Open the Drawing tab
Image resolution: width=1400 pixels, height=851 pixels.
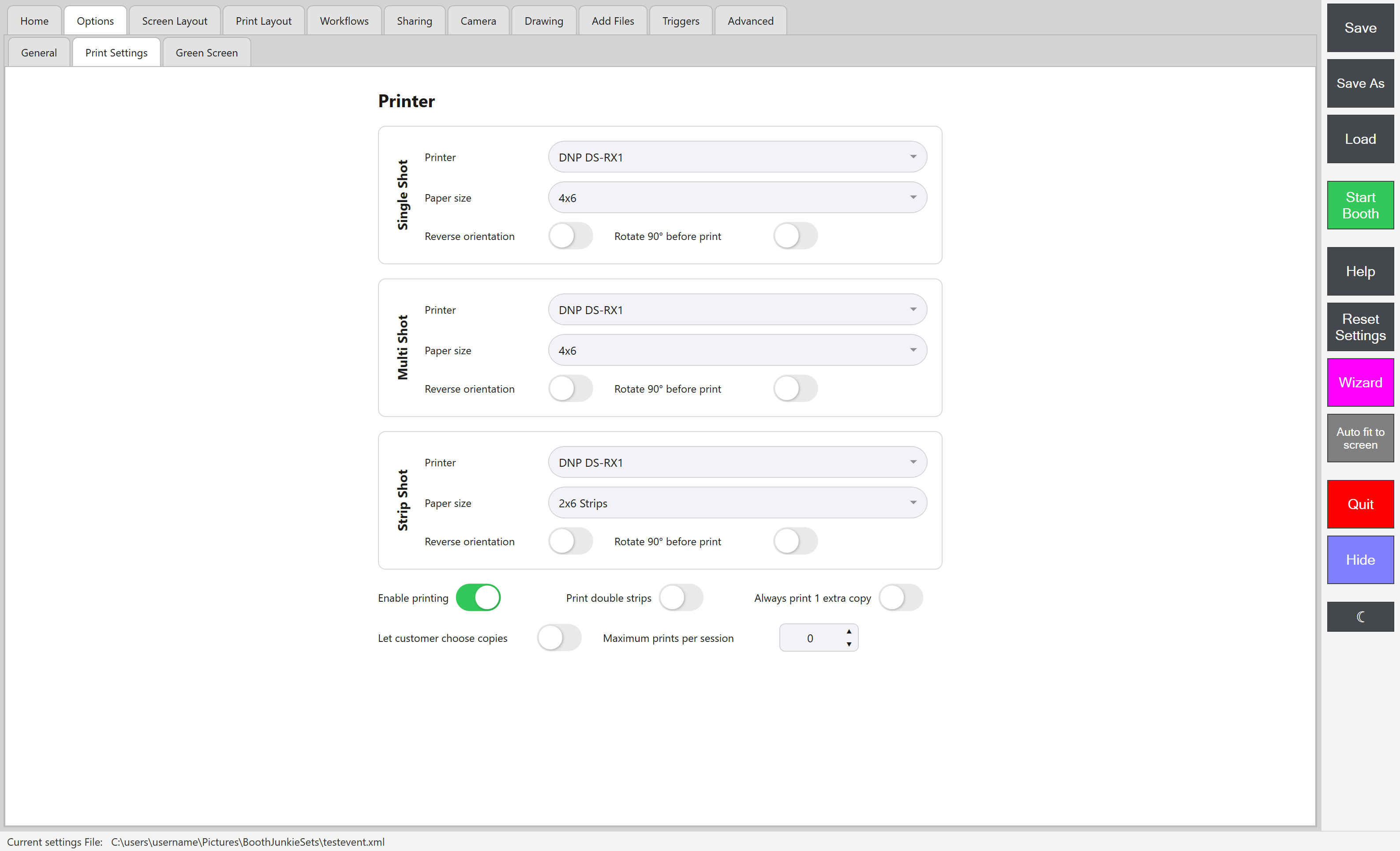pos(544,20)
